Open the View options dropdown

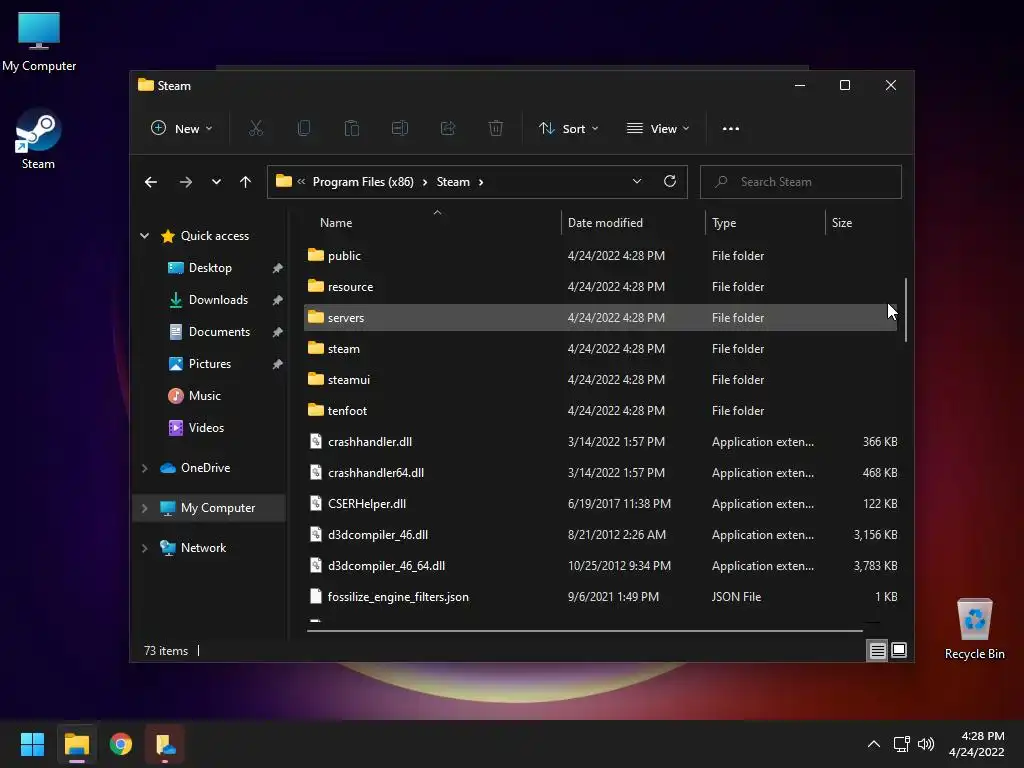click(x=658, y=129)
